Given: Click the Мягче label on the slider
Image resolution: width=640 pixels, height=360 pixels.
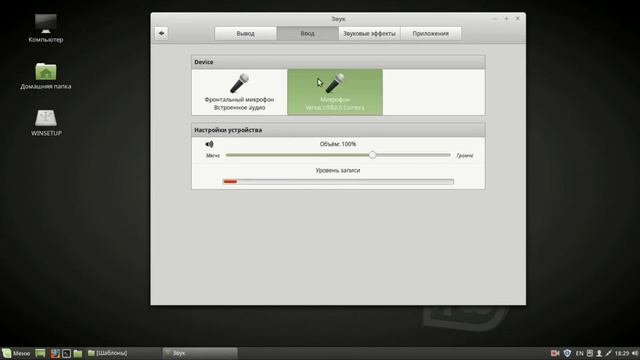Looking at the screenshot, I should (213, 156).
